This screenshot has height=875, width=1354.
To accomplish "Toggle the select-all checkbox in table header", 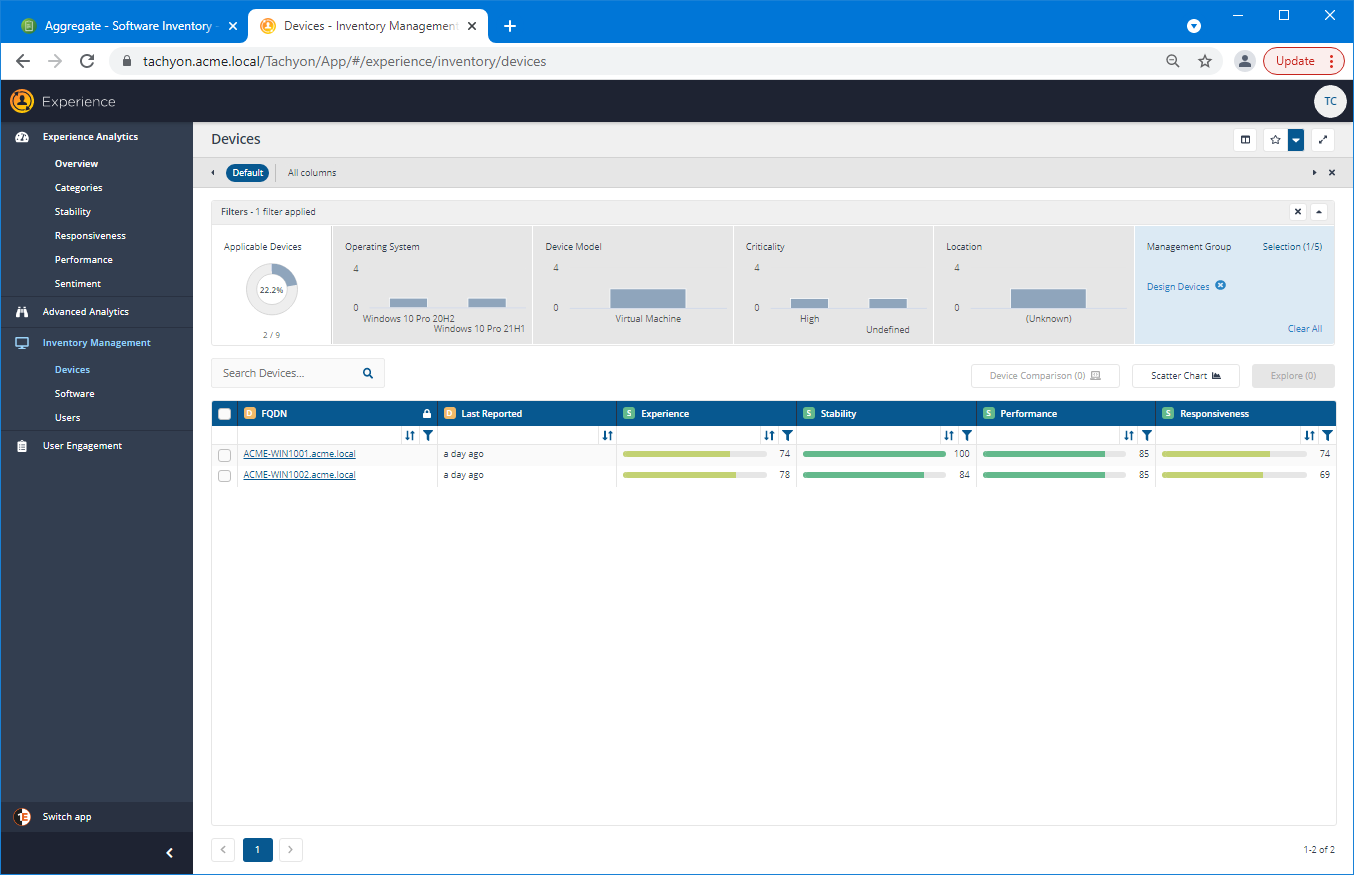I will [x=225, y=414].
